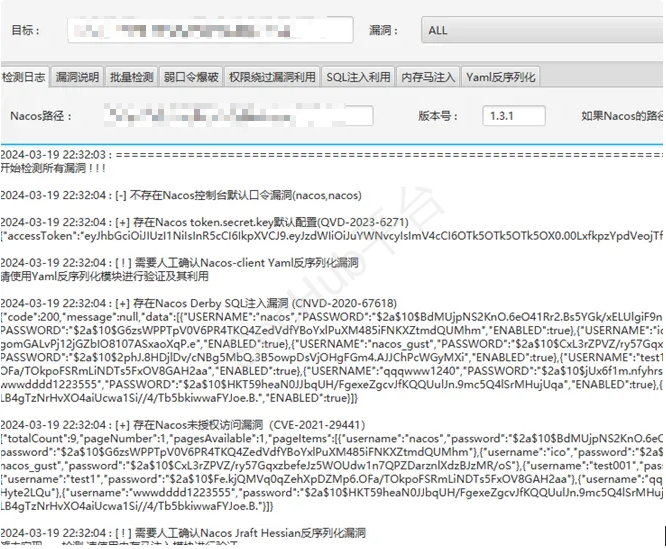Click the 版本号 field showing 1.3.1
This screenshot has width=666, height=549.
(x=512, y=116)
